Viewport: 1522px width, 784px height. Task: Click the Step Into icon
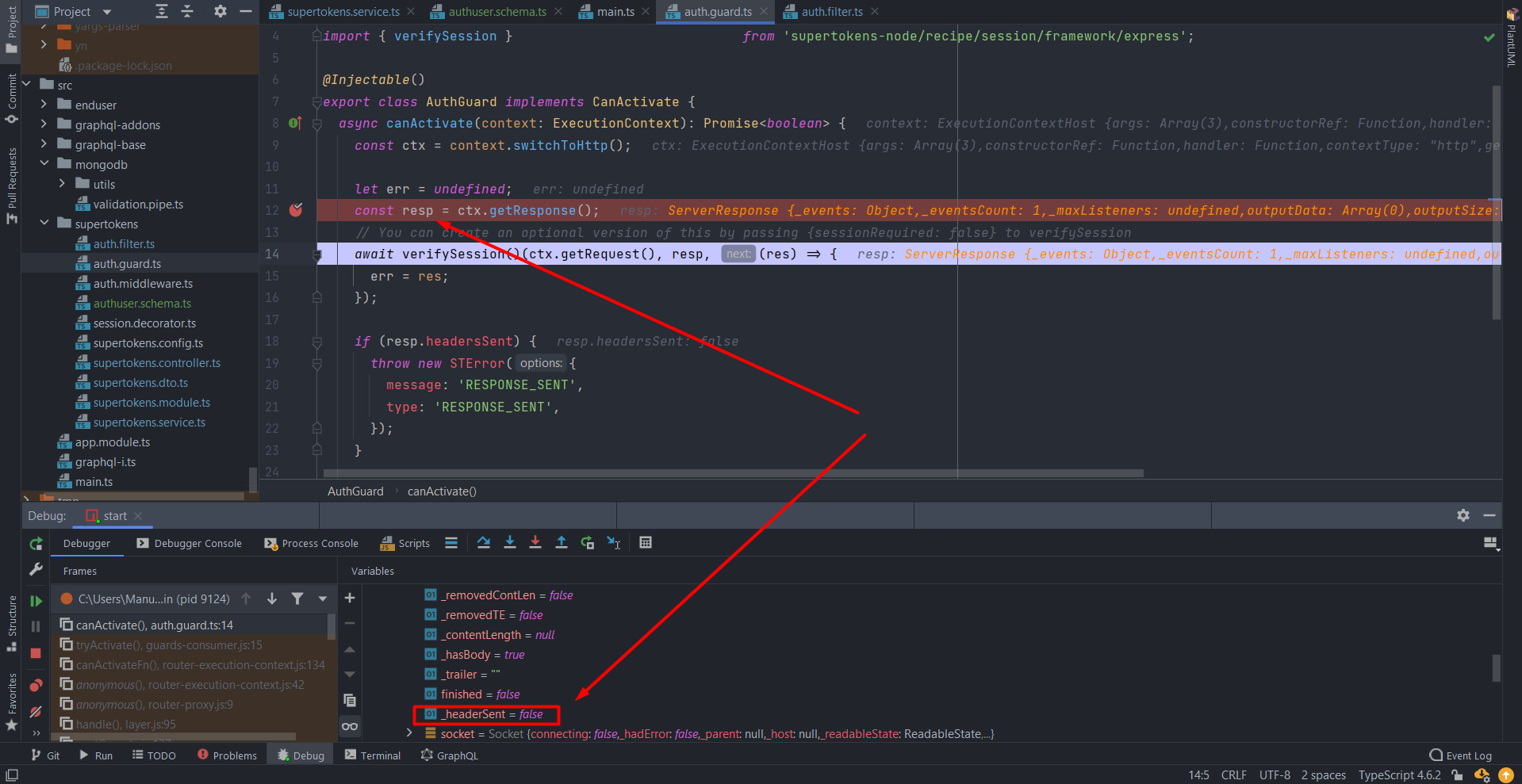[x=510, y=543]
